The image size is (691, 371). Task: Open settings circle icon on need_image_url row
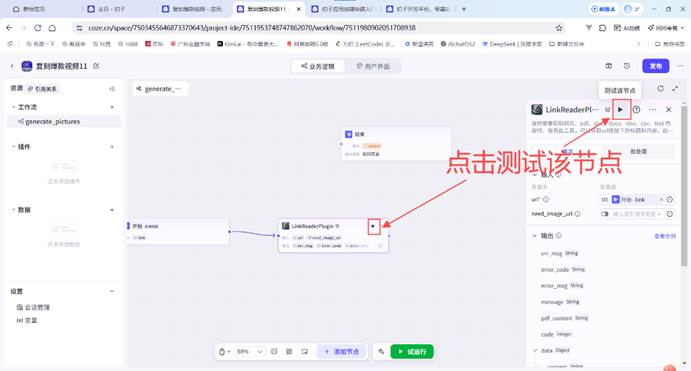(x=670, y=214)
